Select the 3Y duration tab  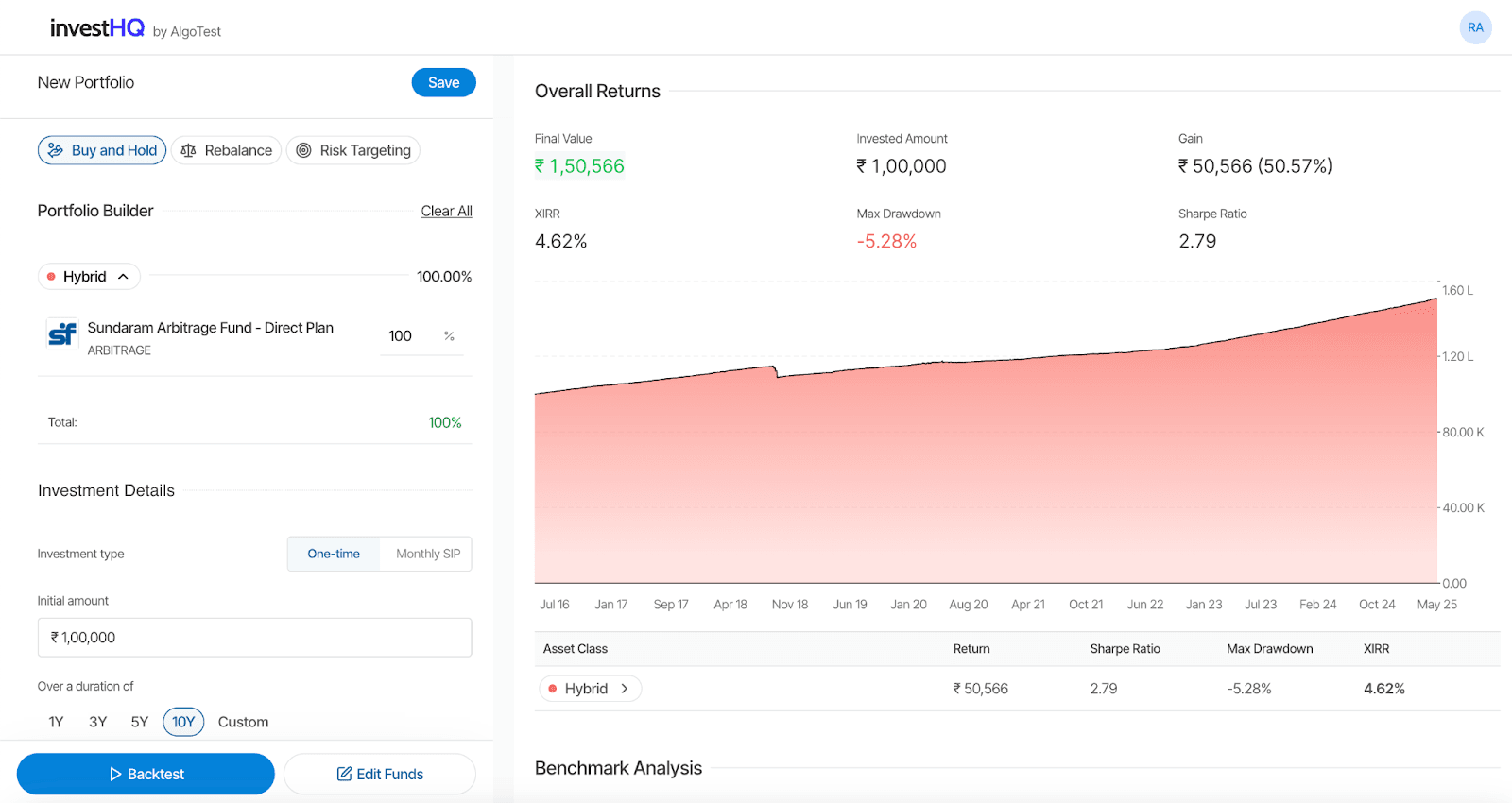[x=97, y=722]
